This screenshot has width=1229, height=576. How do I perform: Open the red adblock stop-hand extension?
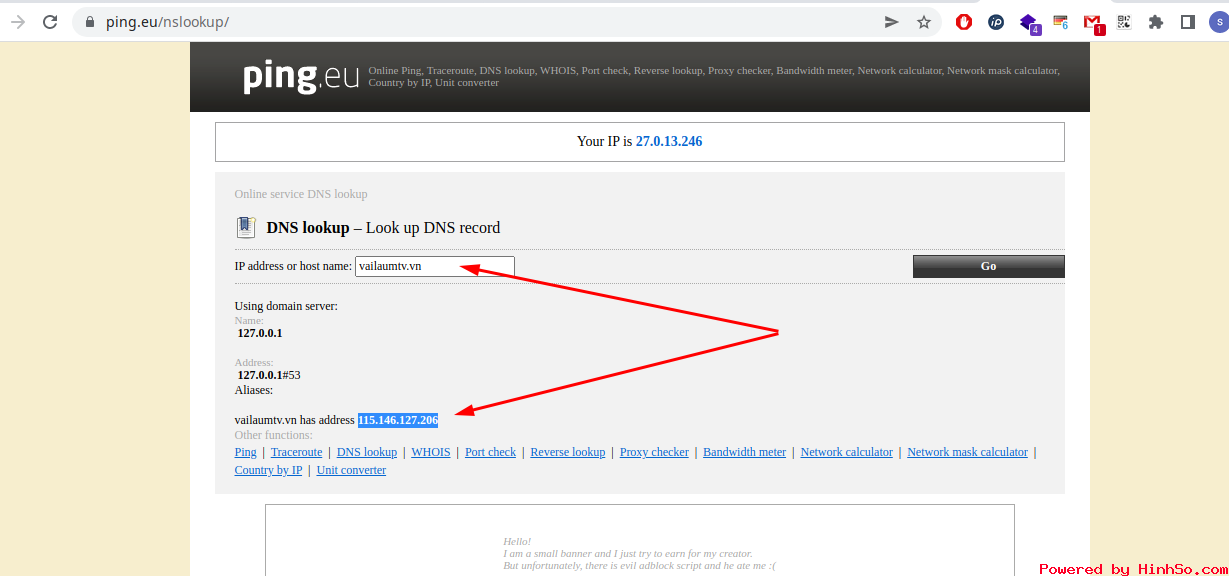click(964, 22)
